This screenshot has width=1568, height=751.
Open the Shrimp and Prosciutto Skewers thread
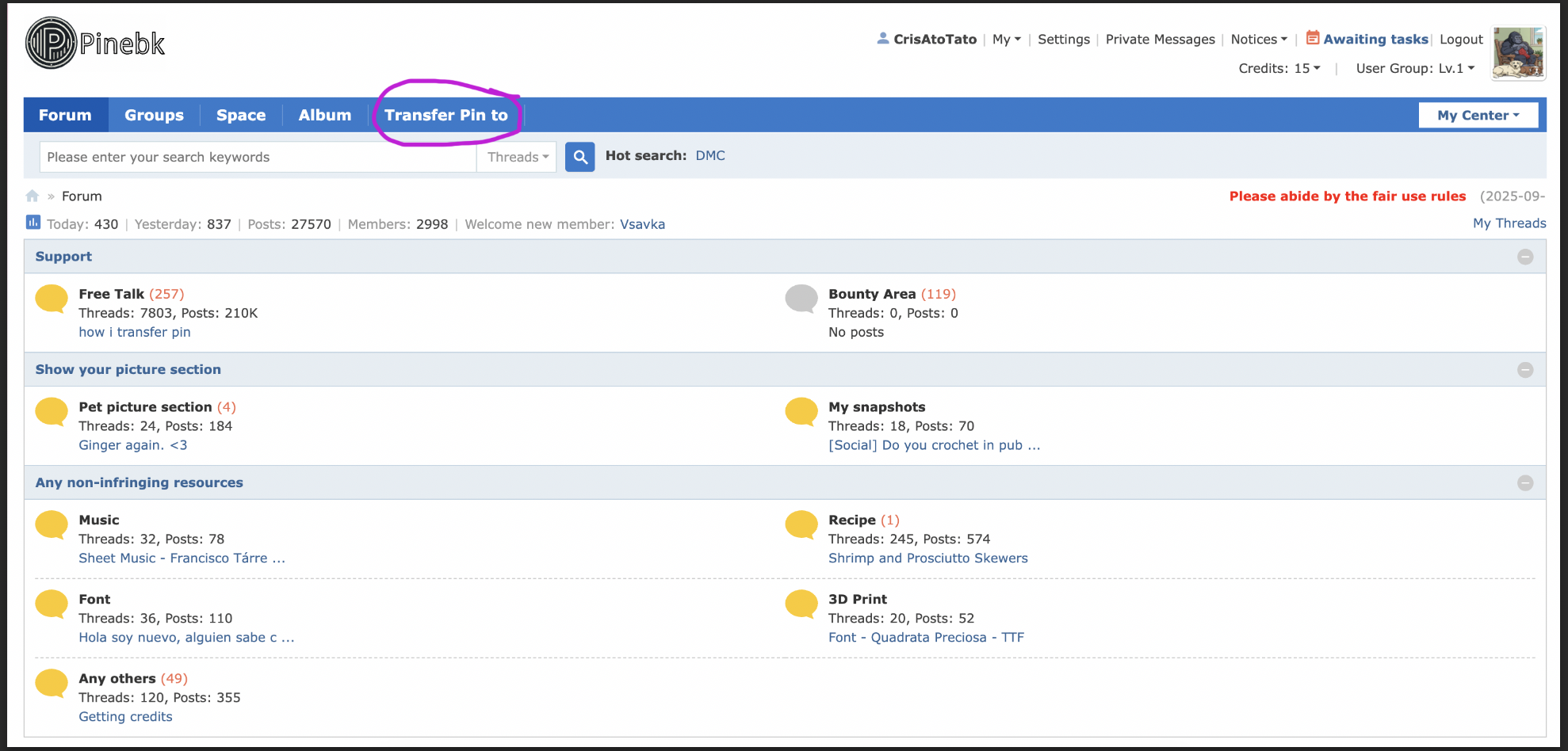[928, 558]
